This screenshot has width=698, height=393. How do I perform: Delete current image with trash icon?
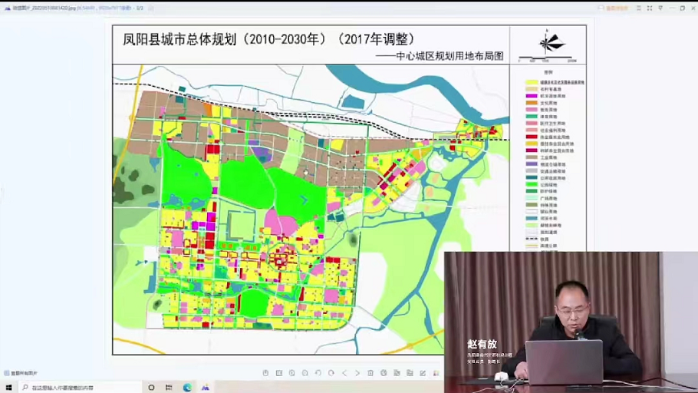(x=370, y=373)
